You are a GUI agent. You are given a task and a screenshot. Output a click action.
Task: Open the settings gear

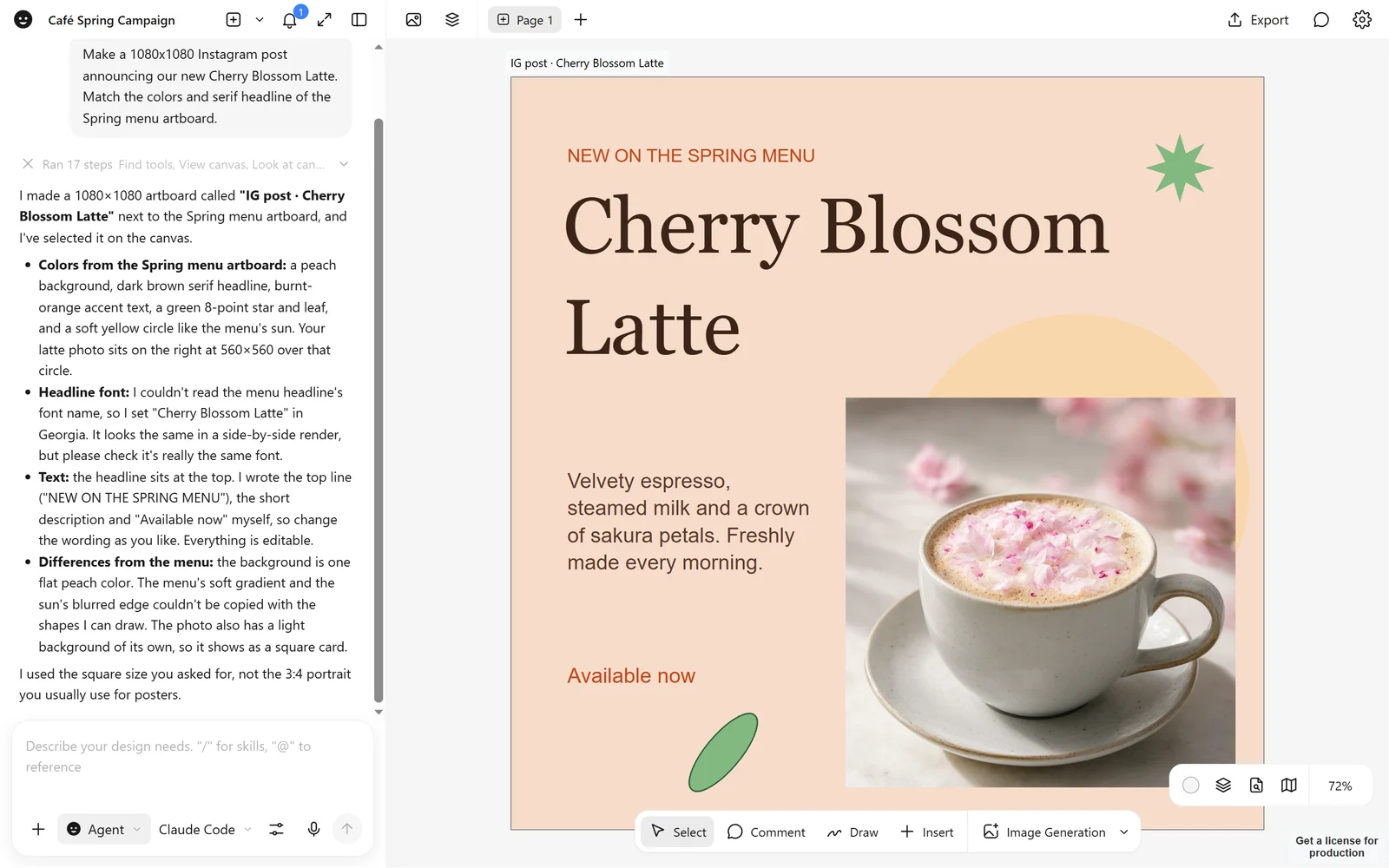tap(1362, 20)
